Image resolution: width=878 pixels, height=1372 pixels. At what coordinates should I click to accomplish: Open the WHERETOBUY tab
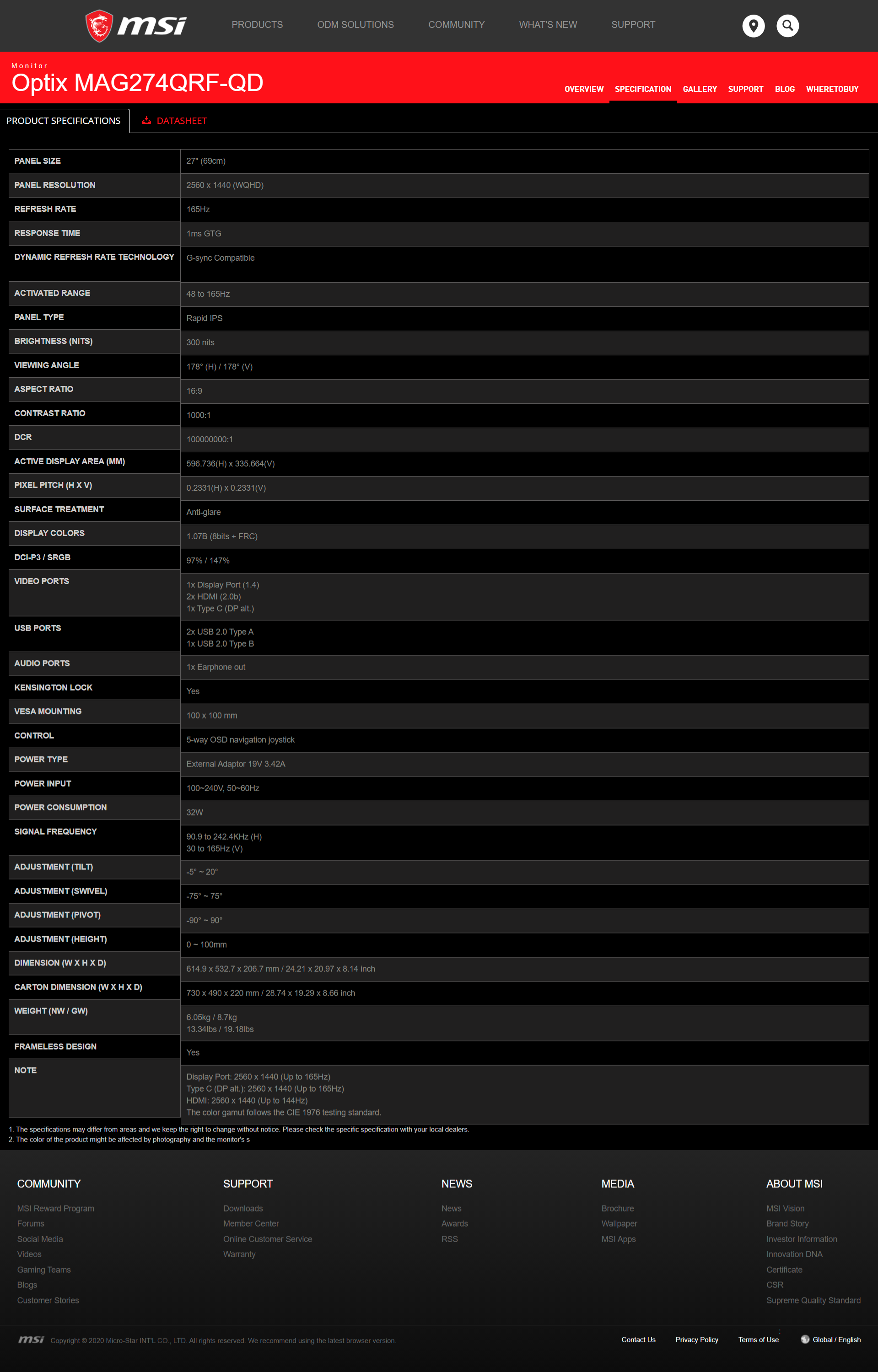832,89
